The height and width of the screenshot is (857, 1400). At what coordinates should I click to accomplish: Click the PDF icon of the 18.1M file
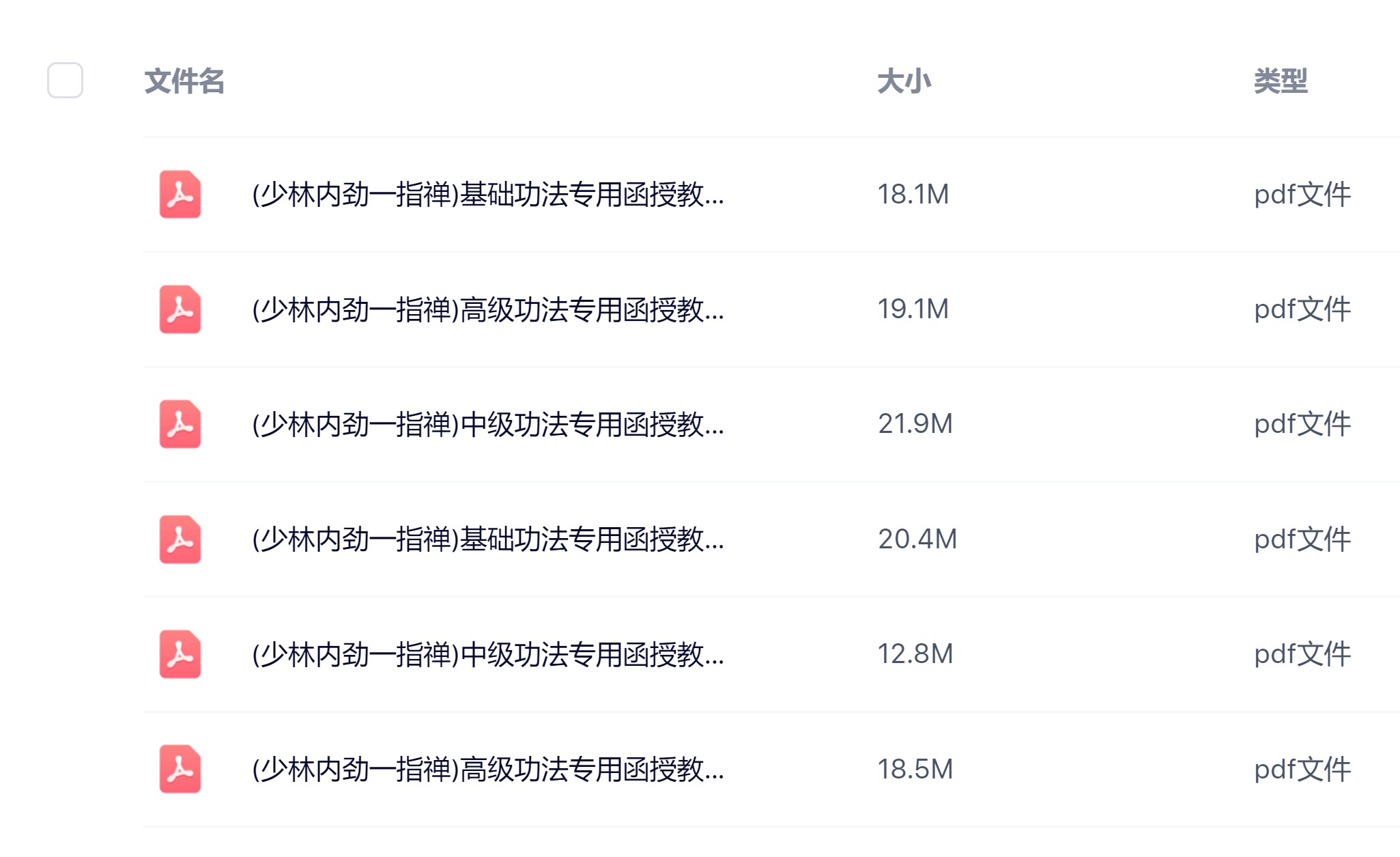180,195
